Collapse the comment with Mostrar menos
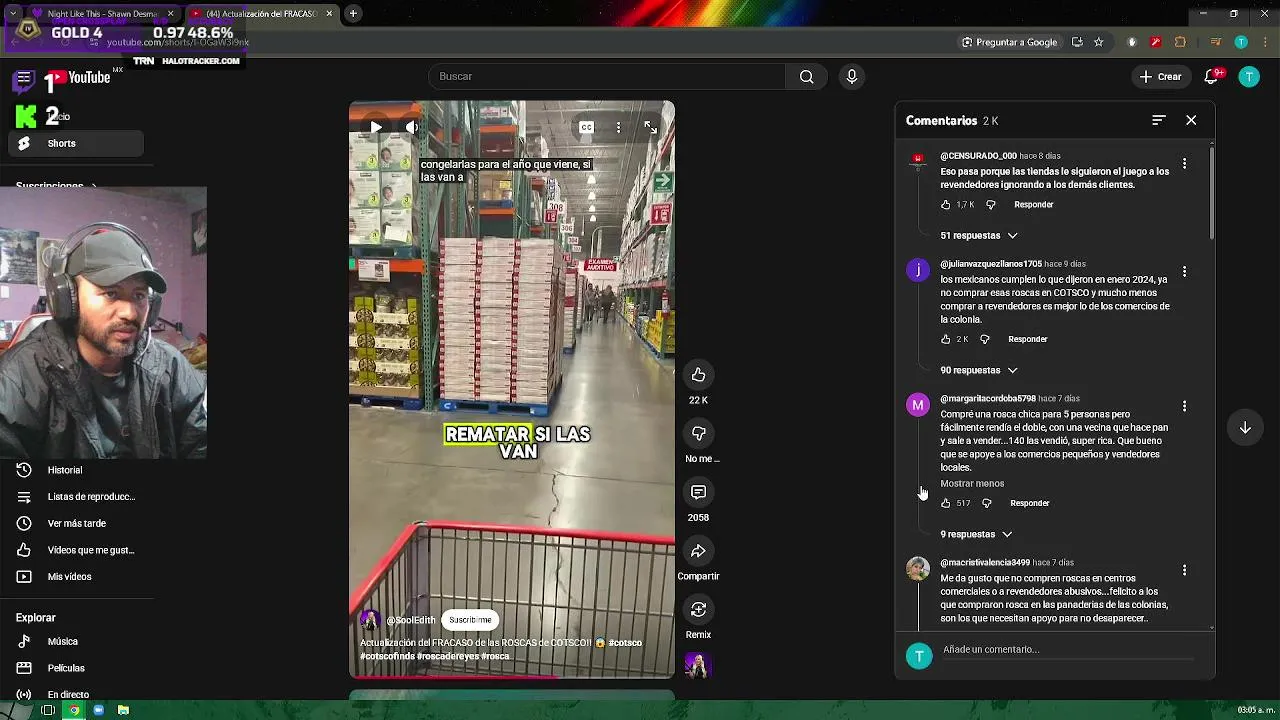The height and width of the screenshot is (720, 1280). point(972,484)
